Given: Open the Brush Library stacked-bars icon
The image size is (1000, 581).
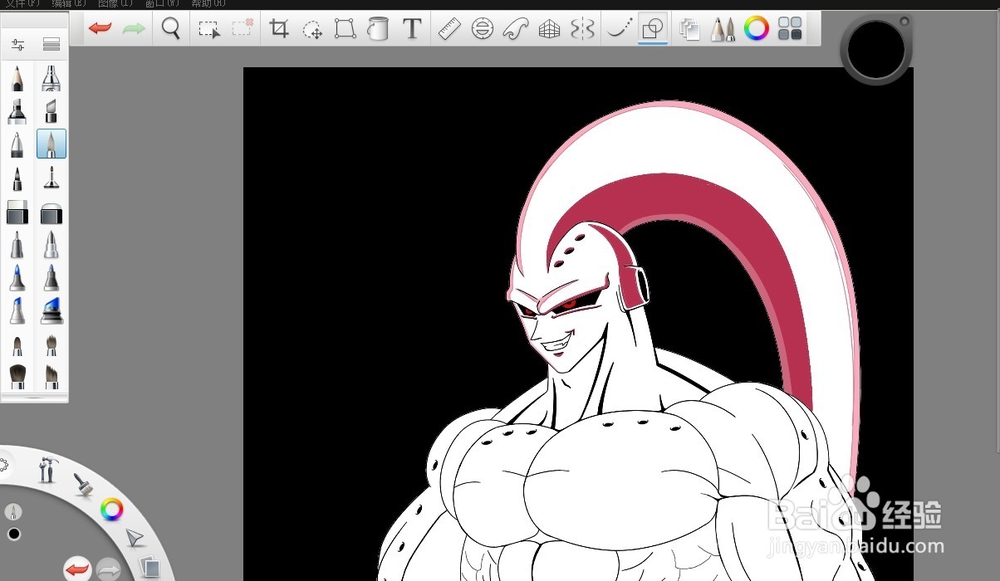Looking at the screenshot, I should 51,44.
